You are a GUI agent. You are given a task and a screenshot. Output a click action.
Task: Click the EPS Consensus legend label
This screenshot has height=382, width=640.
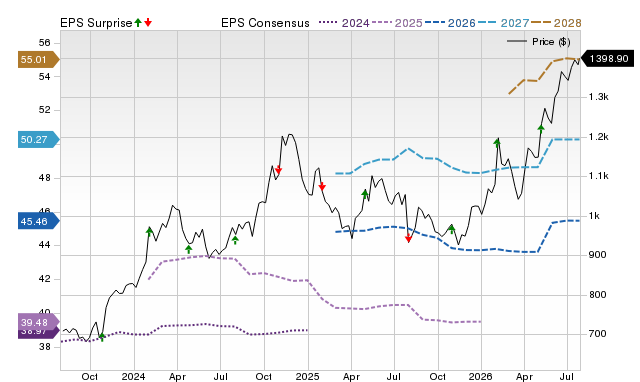pyautogui.click(x=265, y=23)
